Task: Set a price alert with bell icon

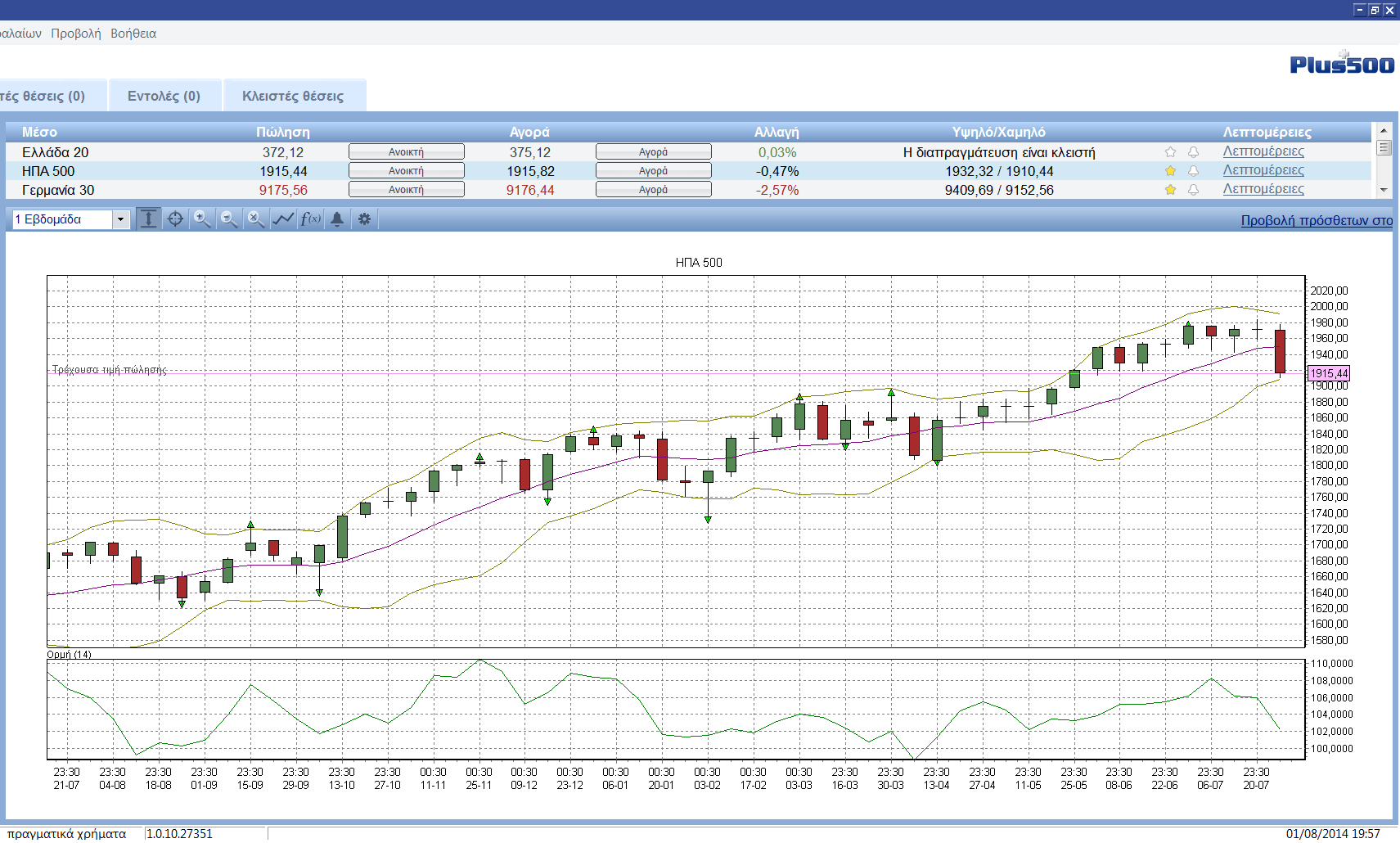Action: click(x=337, y=219)
